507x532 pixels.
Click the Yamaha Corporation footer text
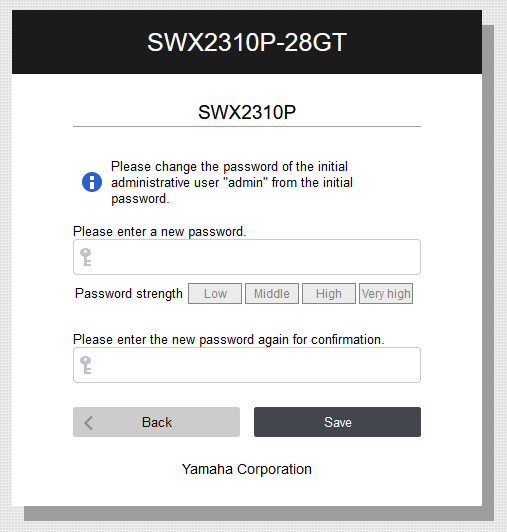coord(247,469)
